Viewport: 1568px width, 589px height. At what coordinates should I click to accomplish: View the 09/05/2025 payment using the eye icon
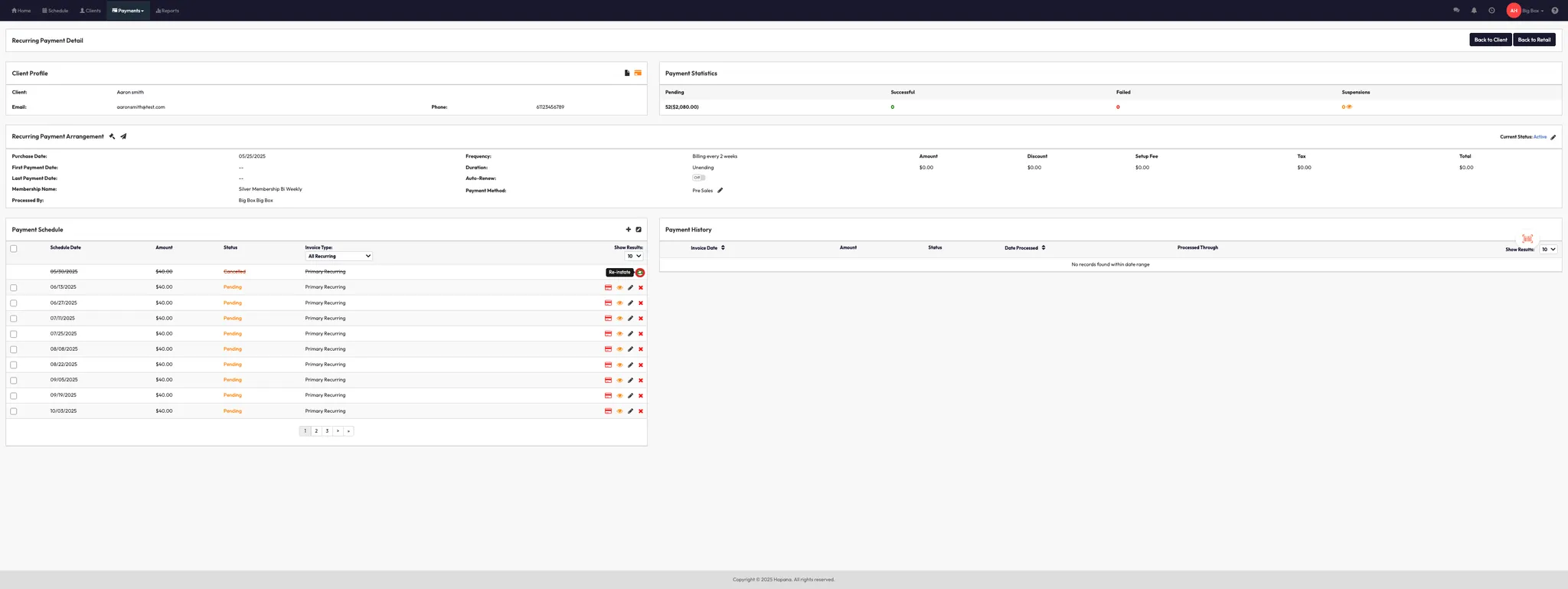click(x=619, y=381)
